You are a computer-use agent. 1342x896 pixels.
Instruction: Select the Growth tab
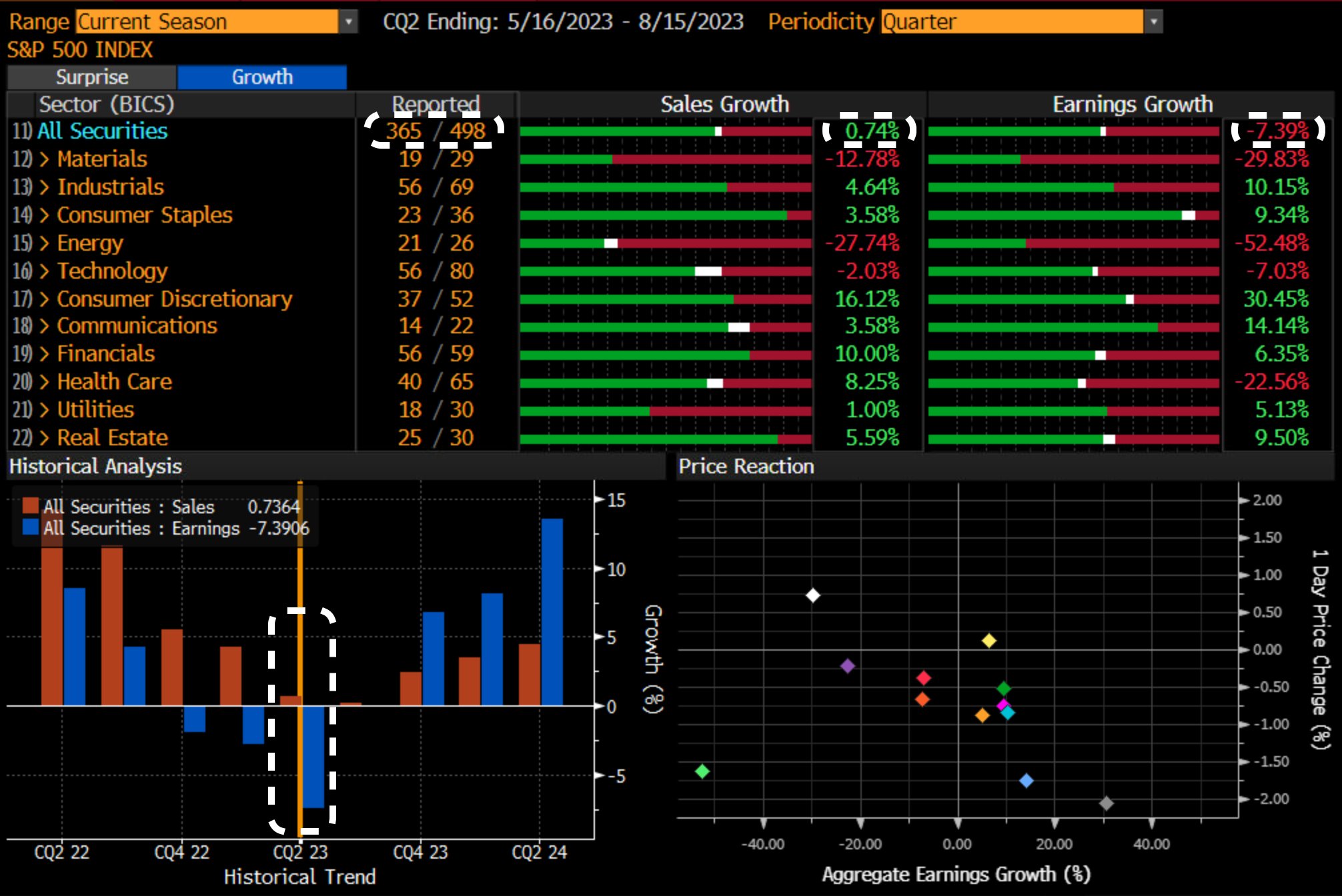[262, 77]
